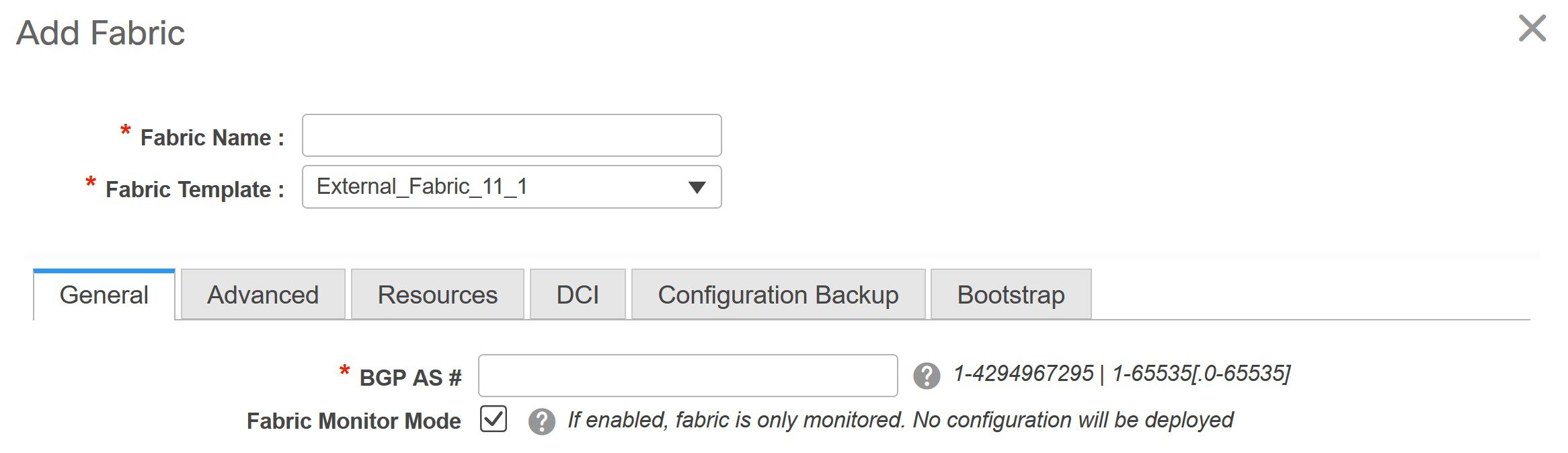The width and height of the screenshot is (1568, 453).
Task: Focus the BGP AS # input field
Action: point(687,376)
